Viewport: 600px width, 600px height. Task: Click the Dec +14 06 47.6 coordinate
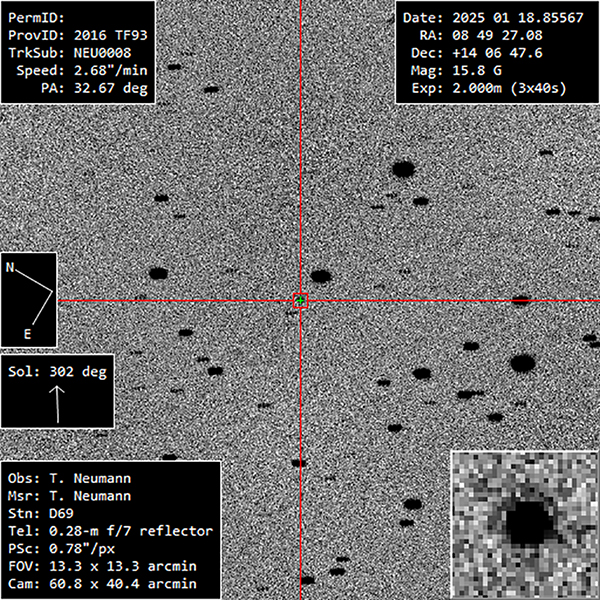coord(496,53)
